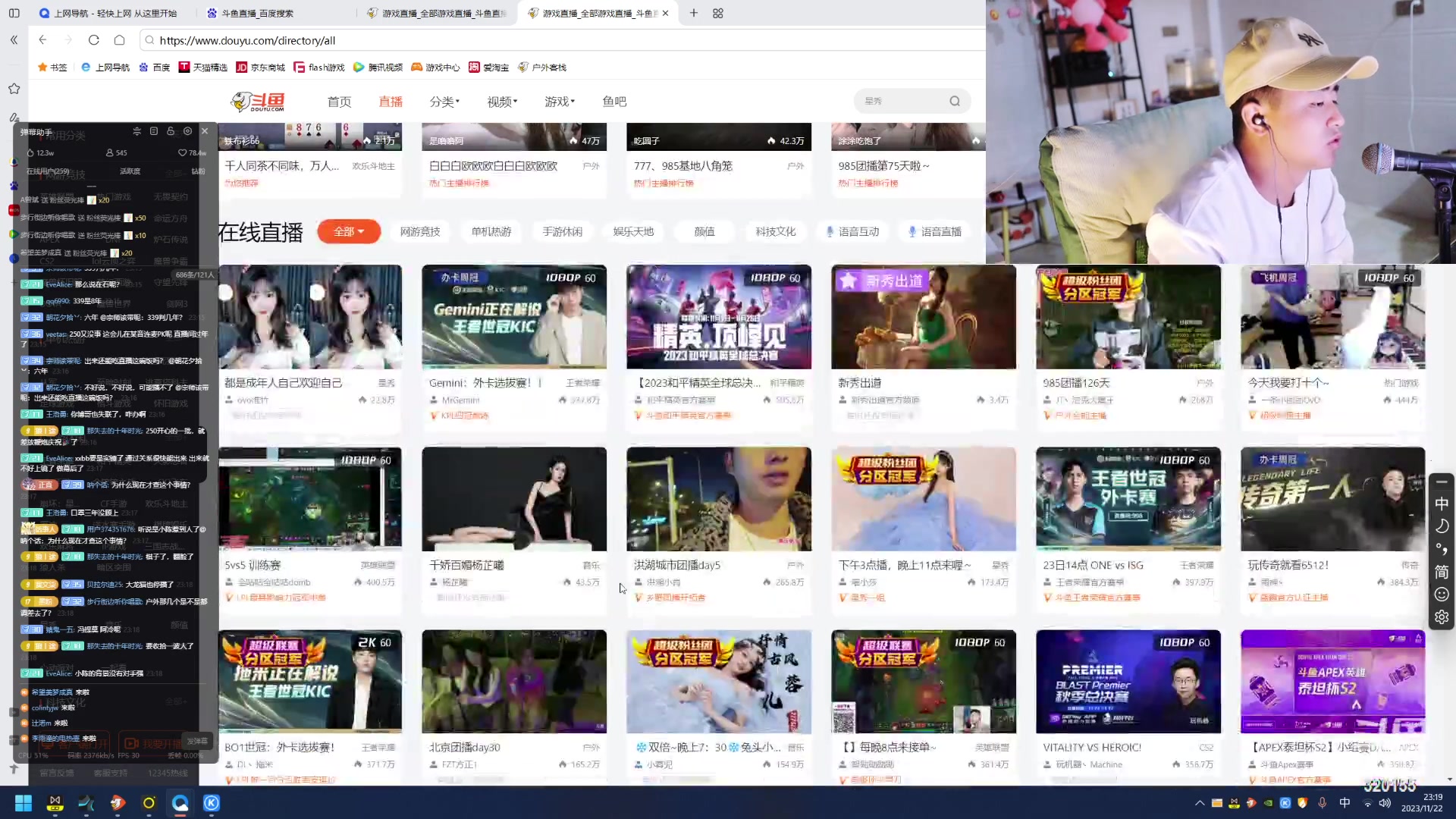
Task: Toggle the lock icon in 弹幕助手 panel
Action: pyautogui.click(x=171, y=131)
